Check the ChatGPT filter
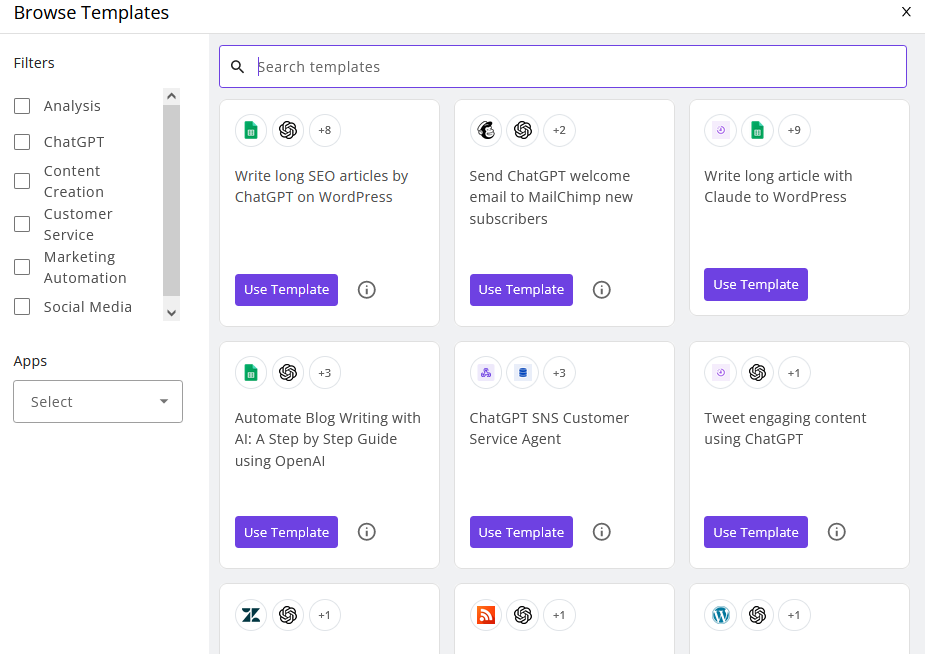The width and height of the screenshot is (925, 654). (x=22, y=142)
